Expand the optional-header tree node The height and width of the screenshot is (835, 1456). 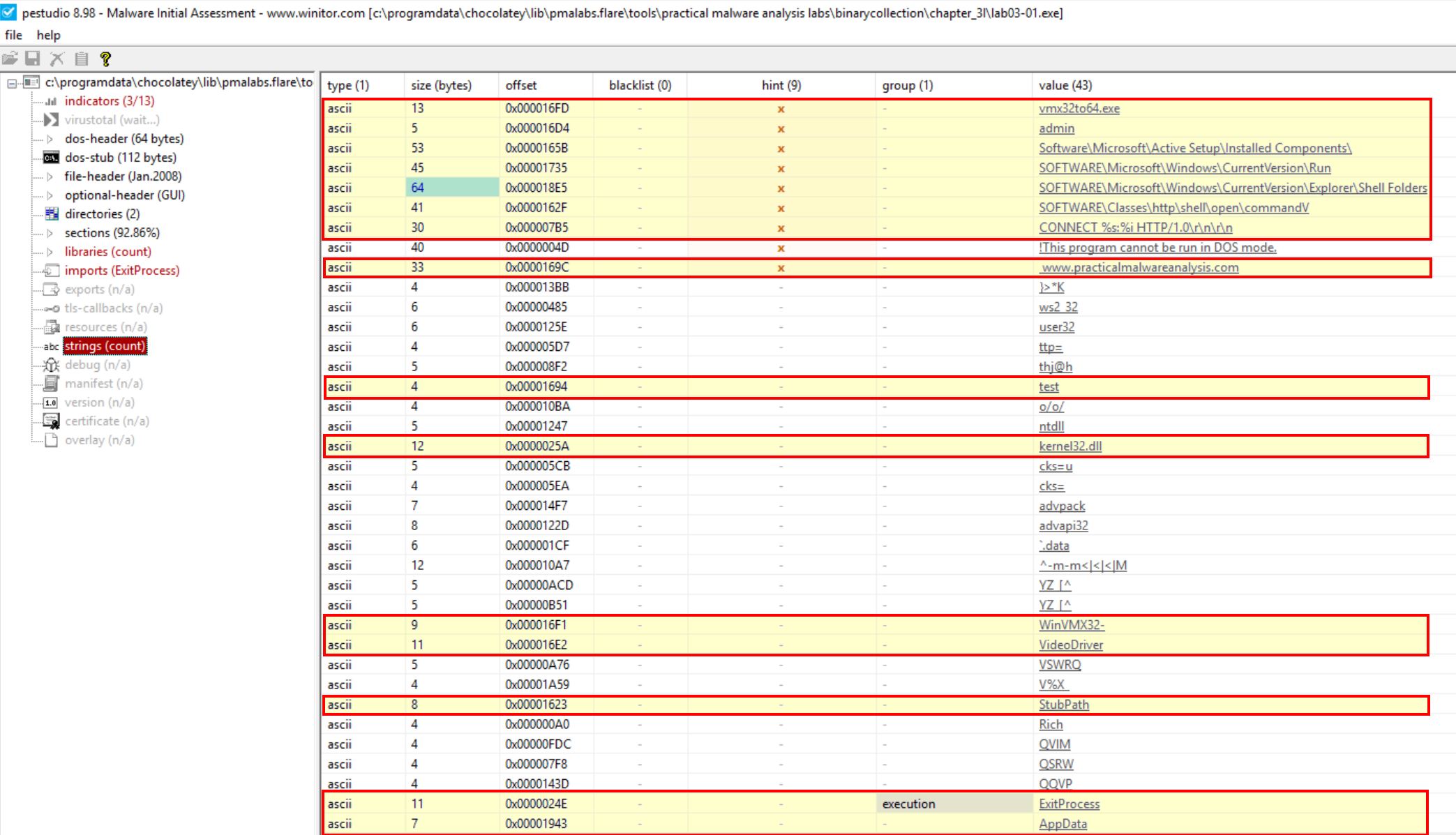click(50, 195)
